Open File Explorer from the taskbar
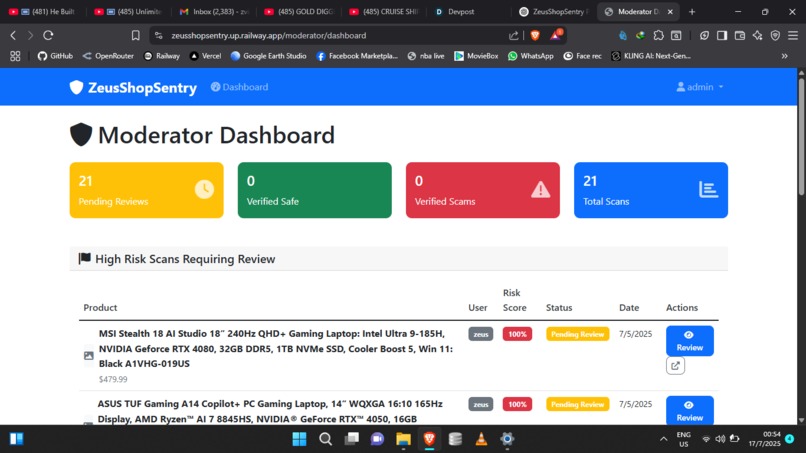Image resolution: width=806 pixels, height=453 pixels. tap(404, 439)
